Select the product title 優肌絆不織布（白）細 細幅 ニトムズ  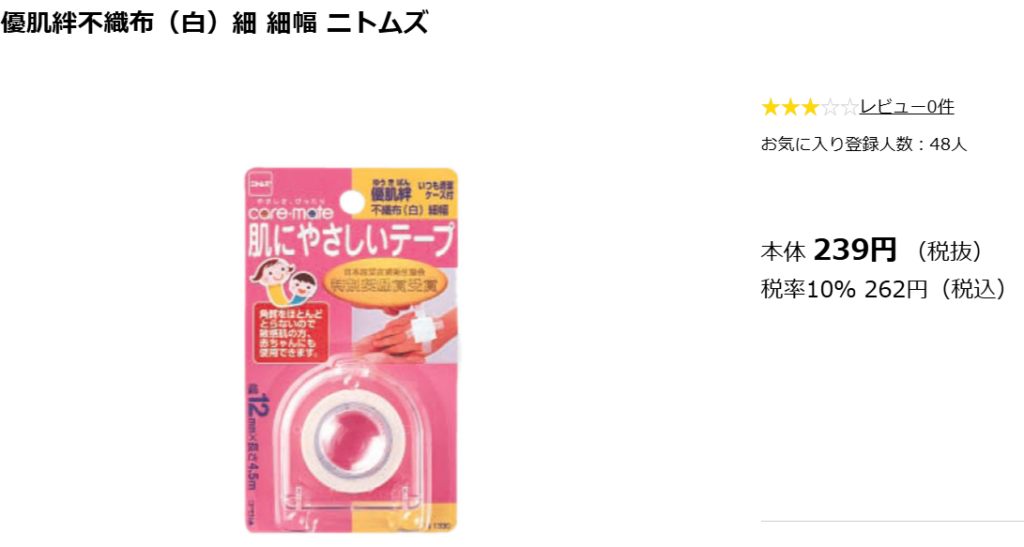214,23
